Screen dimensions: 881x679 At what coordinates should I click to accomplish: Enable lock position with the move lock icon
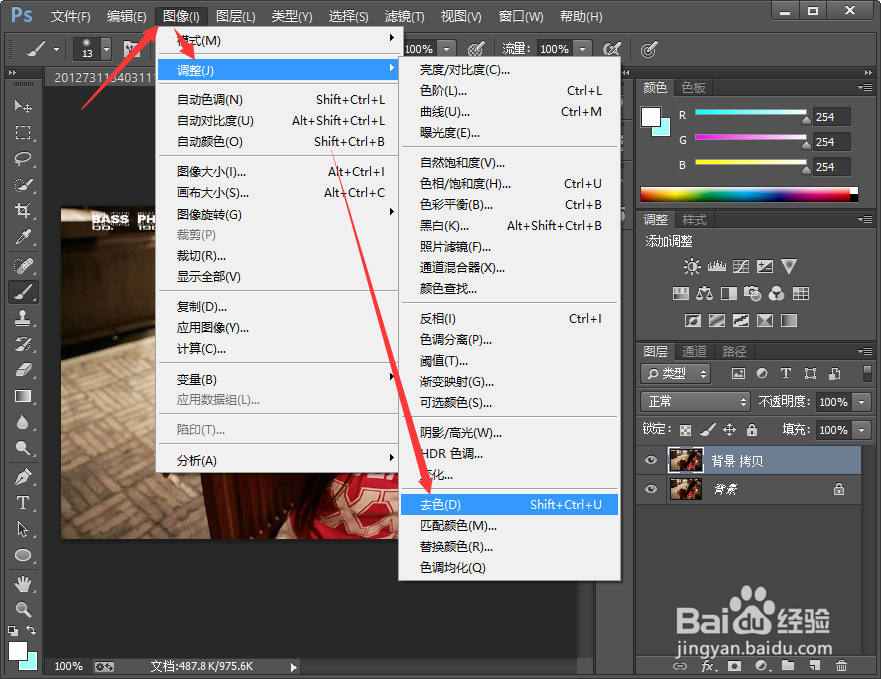point(730,430)
